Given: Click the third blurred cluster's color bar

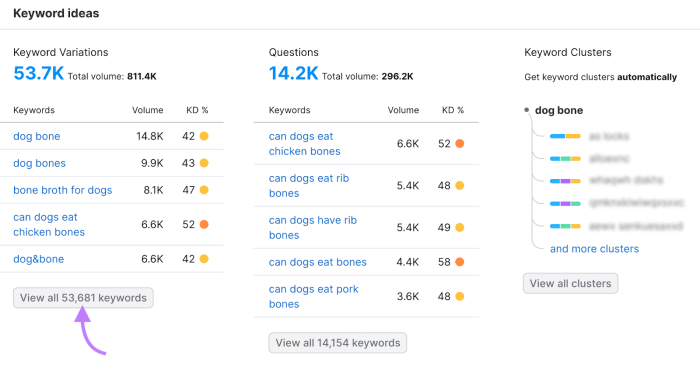Looking at the screenshot, I should pyautogui.click(x=565, y=181).
